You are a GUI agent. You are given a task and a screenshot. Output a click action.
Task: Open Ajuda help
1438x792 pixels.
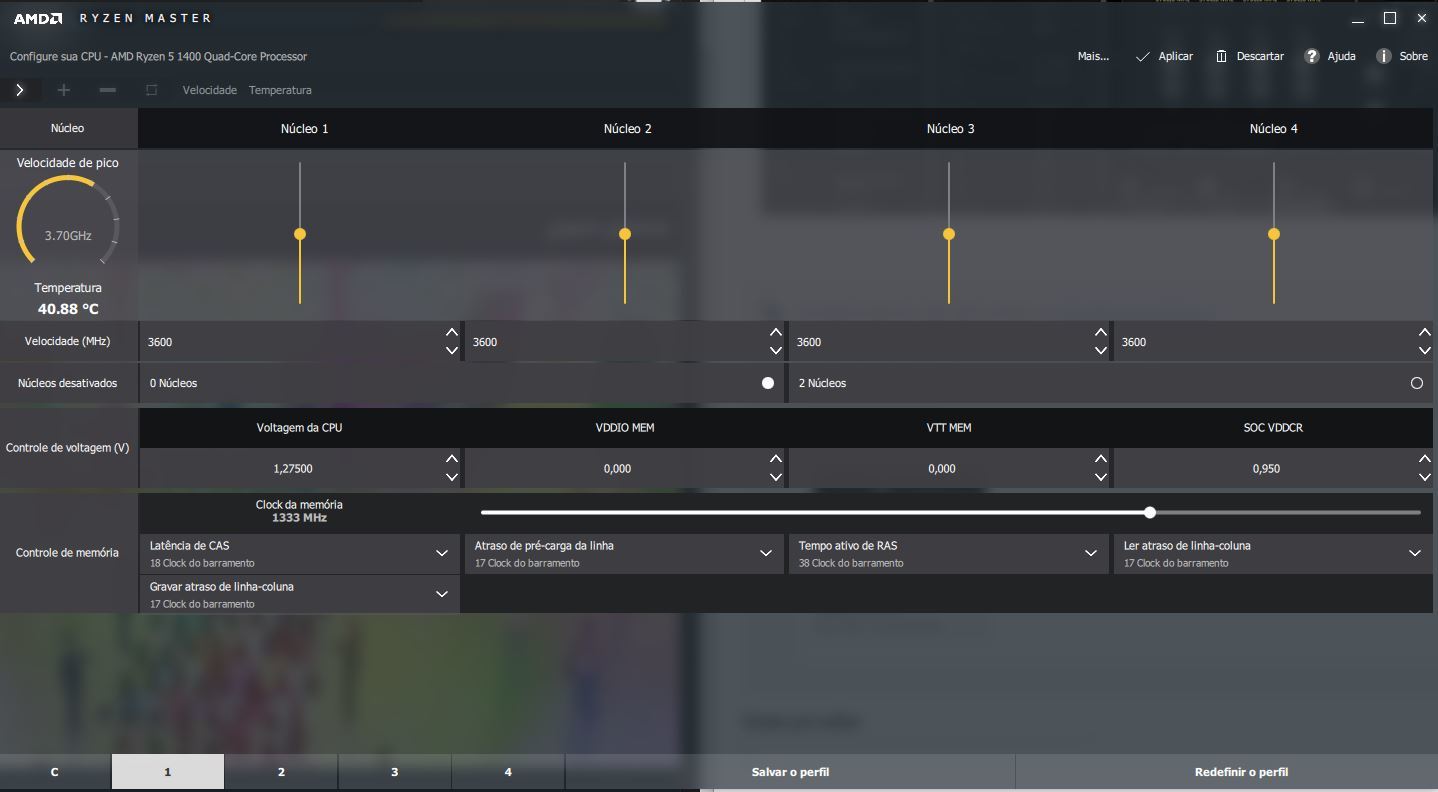click(1330, 56)
